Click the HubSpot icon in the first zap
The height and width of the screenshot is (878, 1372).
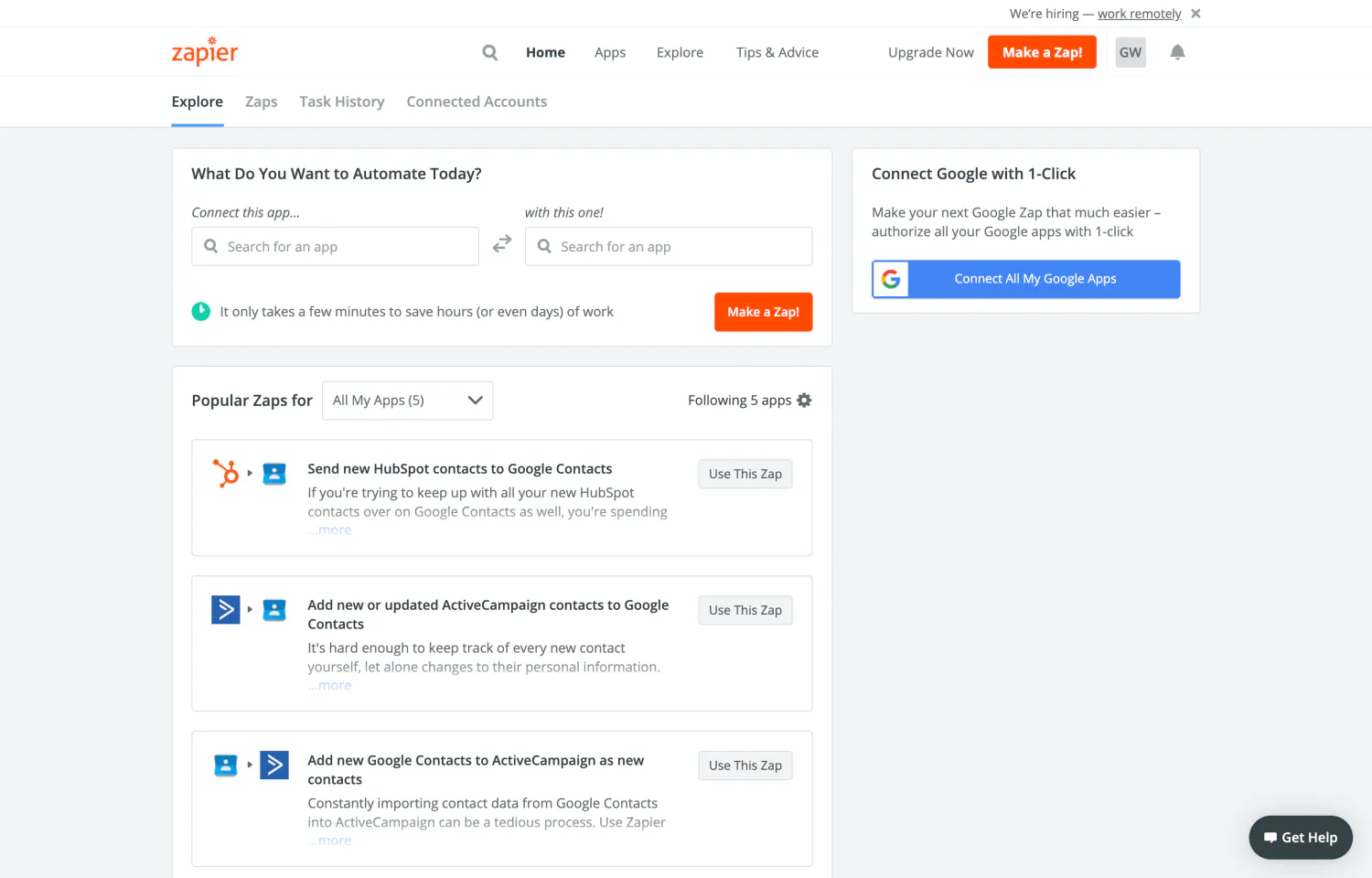point(225,473)
